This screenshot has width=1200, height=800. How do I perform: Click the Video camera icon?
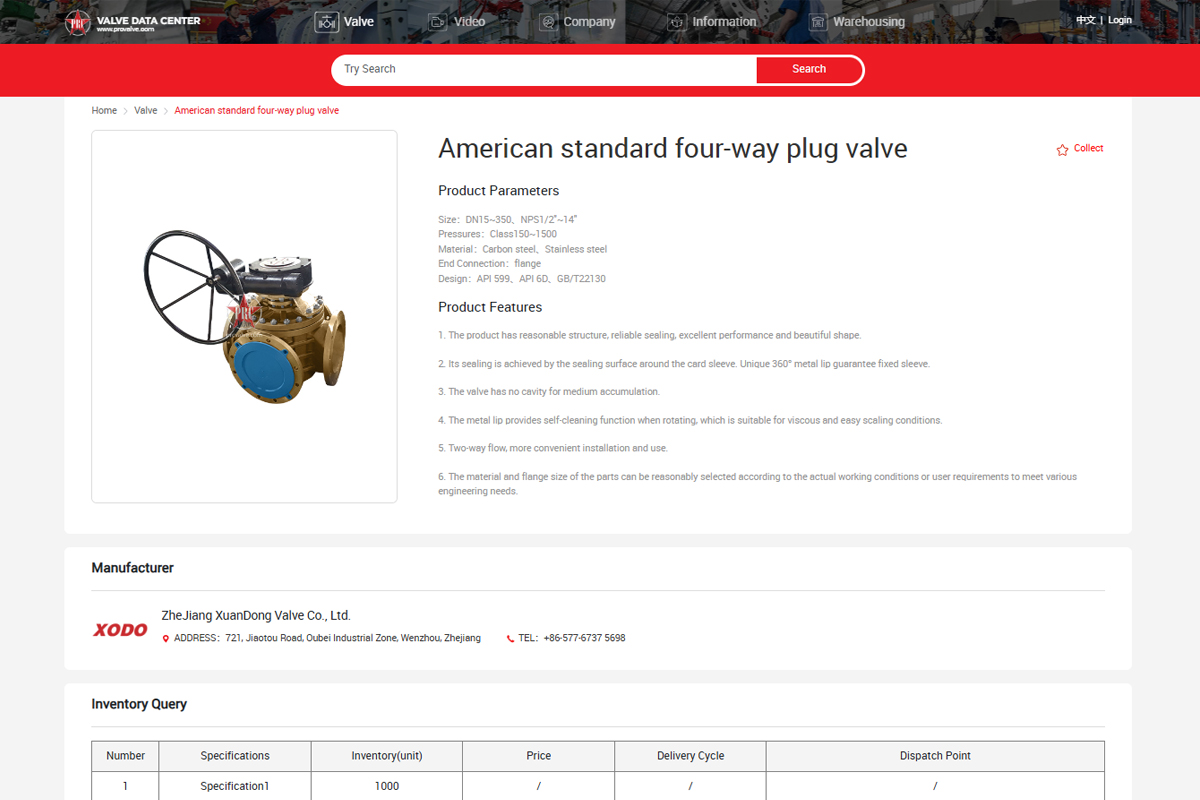click(437, 22)
